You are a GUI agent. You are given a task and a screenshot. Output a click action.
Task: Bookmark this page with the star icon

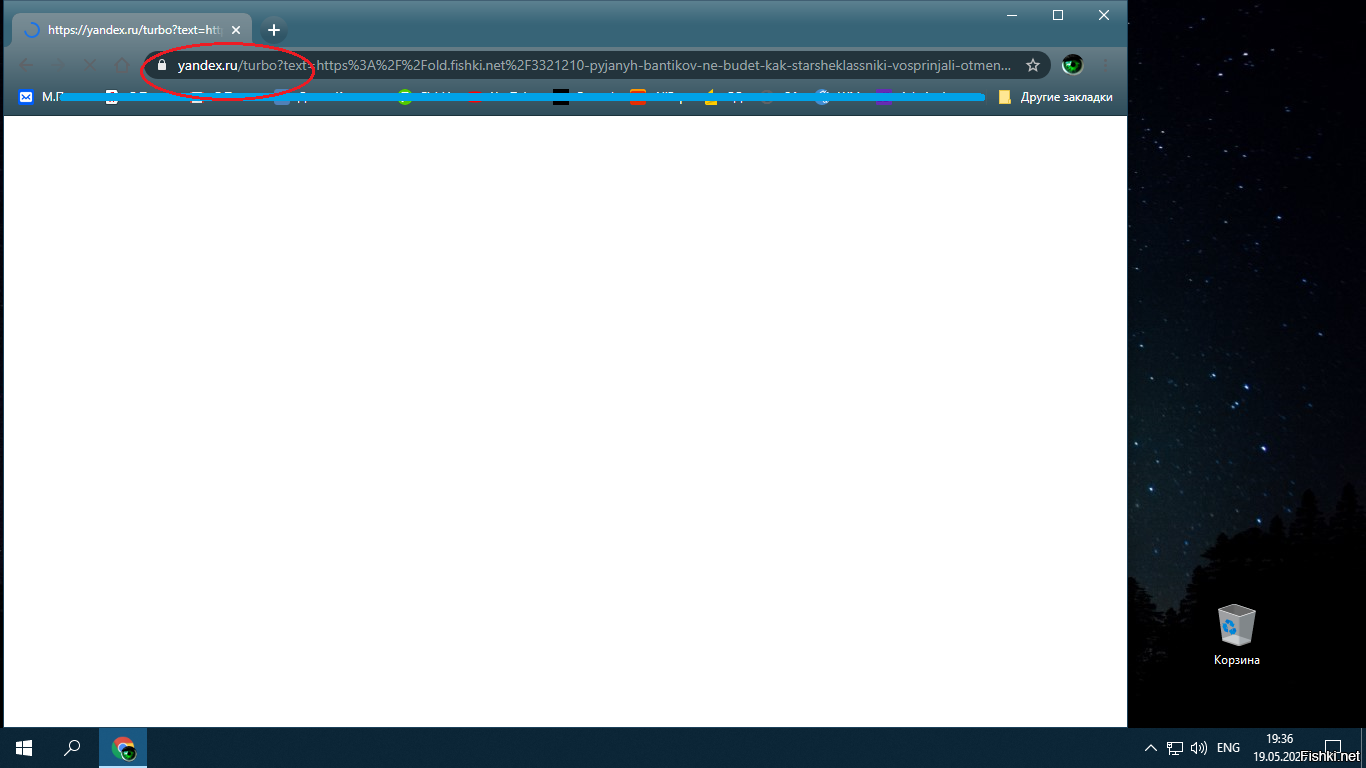[x=1033, y=65]
